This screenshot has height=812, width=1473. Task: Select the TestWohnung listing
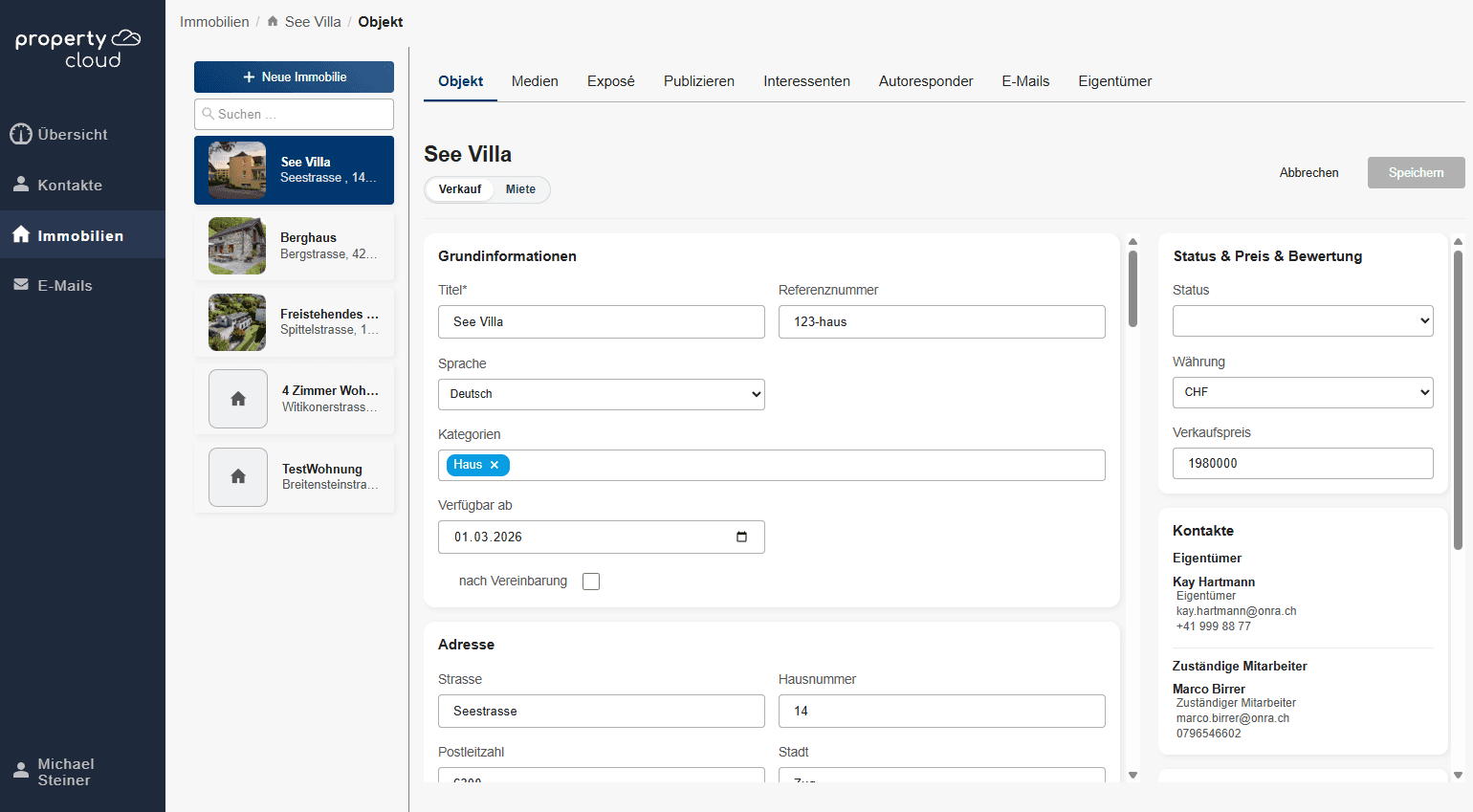(294, 476)
